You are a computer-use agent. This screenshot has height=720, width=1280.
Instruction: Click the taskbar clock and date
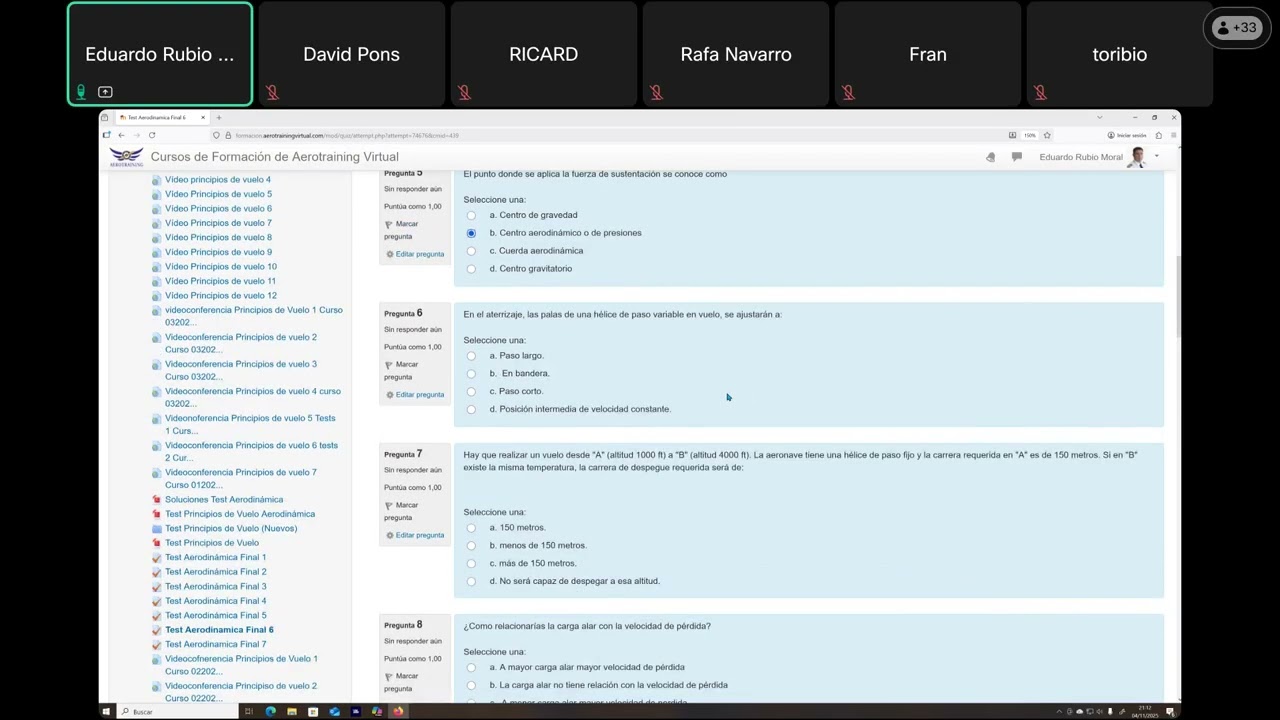pos(1145,712)
